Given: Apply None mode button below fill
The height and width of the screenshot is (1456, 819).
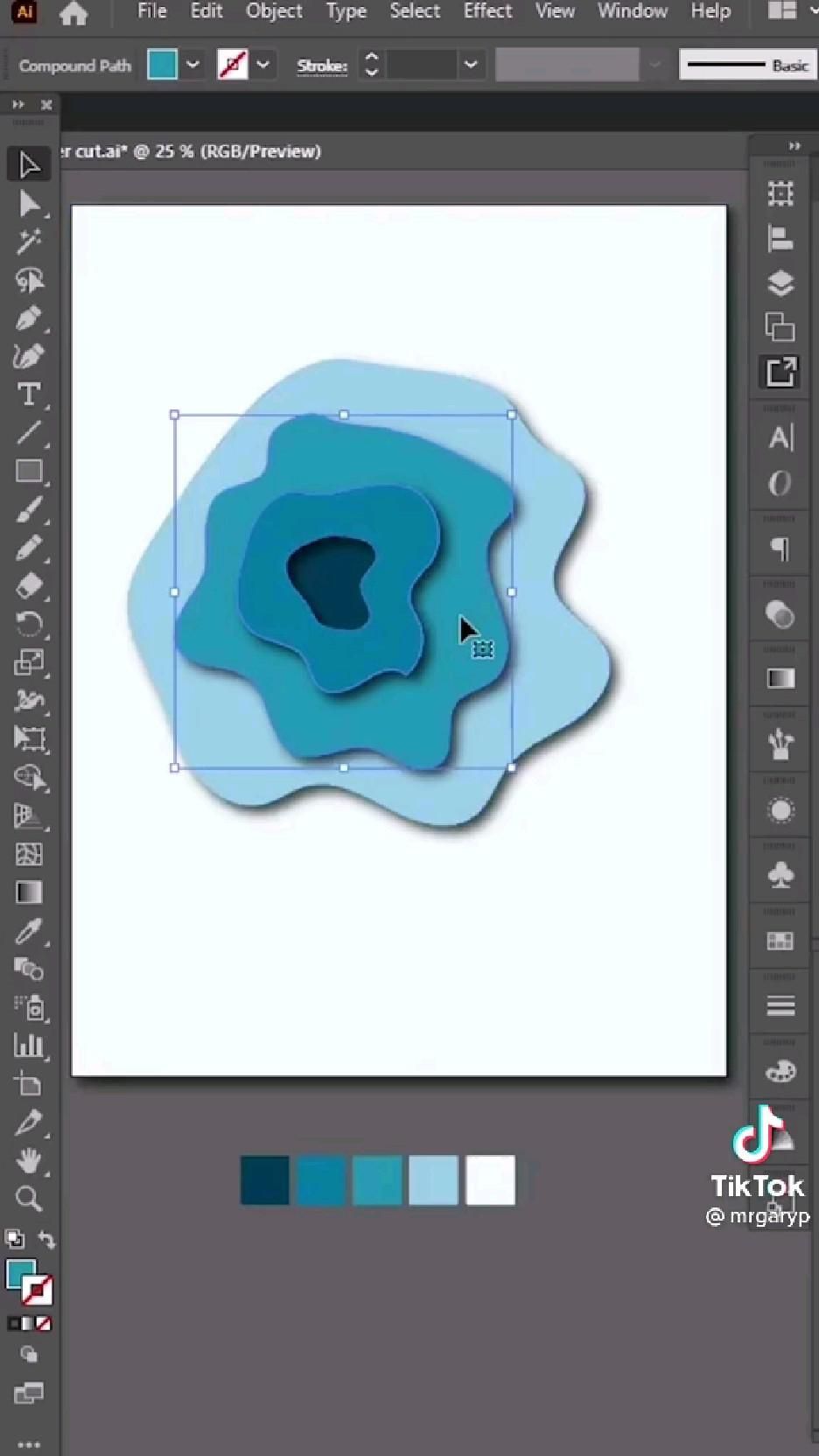Looking at the screenshot, I should coord(43,1324).
